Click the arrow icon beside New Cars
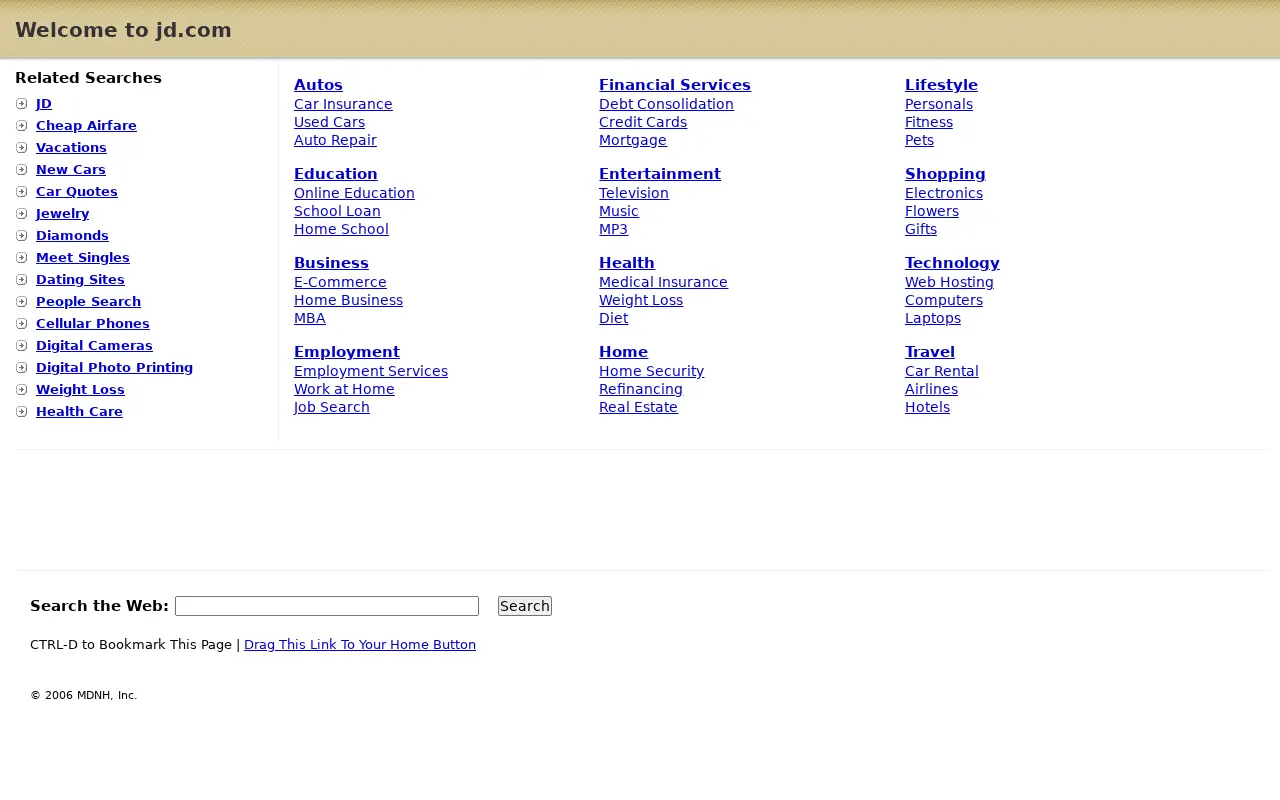This screenshot has width=1280, height=800. click(x=22, y=170)
